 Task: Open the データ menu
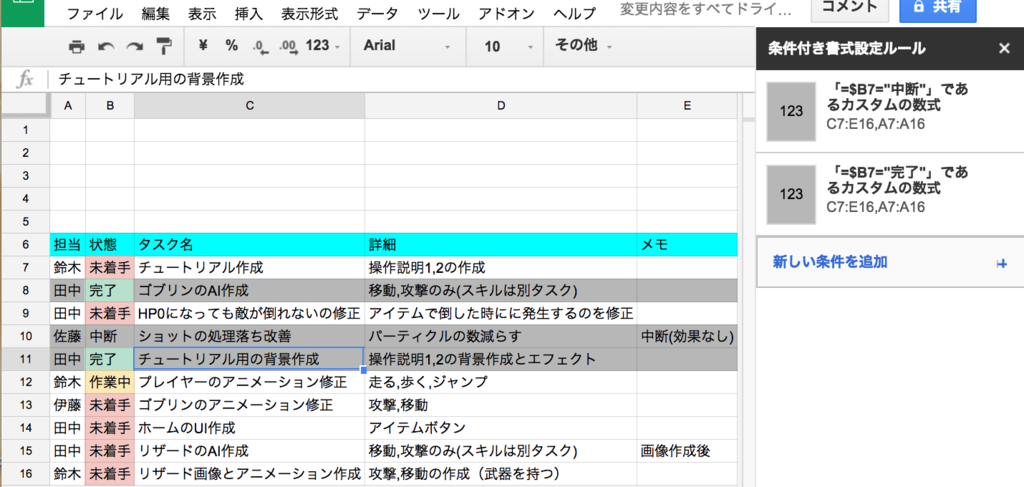click(x=378, y=13)
